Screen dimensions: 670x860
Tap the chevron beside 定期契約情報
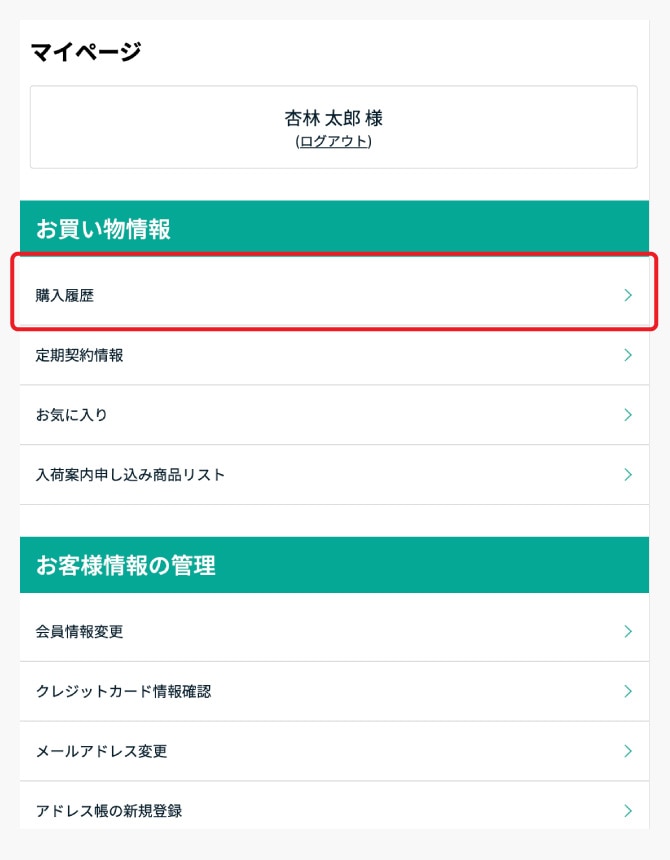pos(628,355)
